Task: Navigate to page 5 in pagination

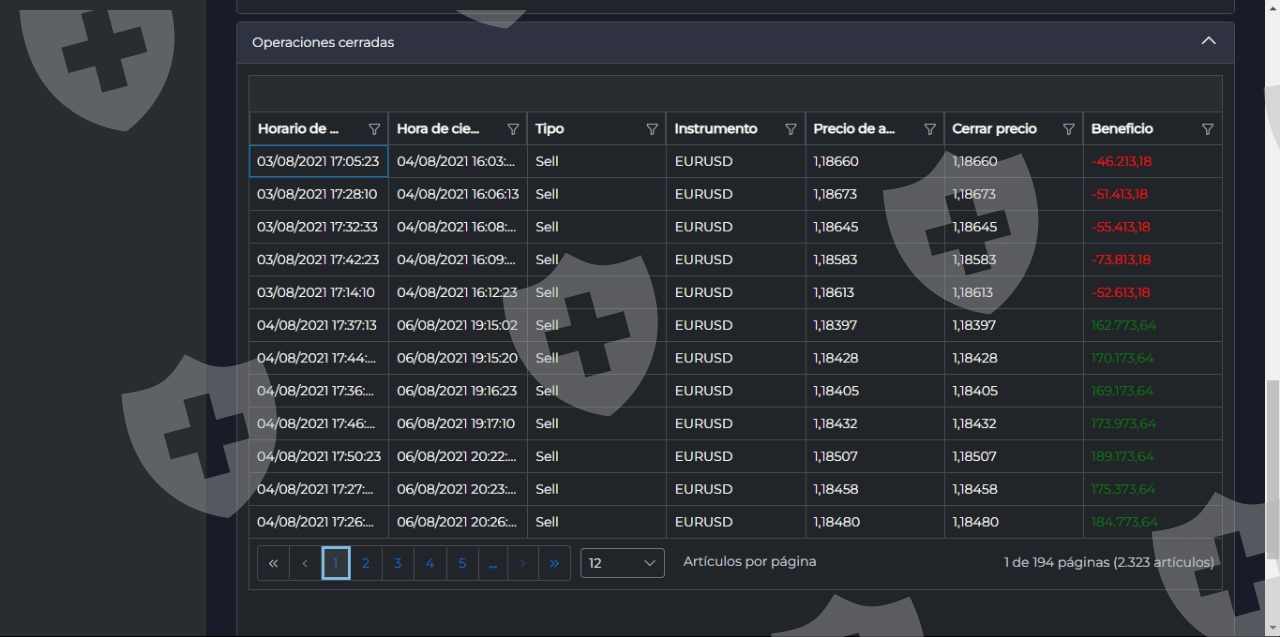Action: tap(461, 563)
